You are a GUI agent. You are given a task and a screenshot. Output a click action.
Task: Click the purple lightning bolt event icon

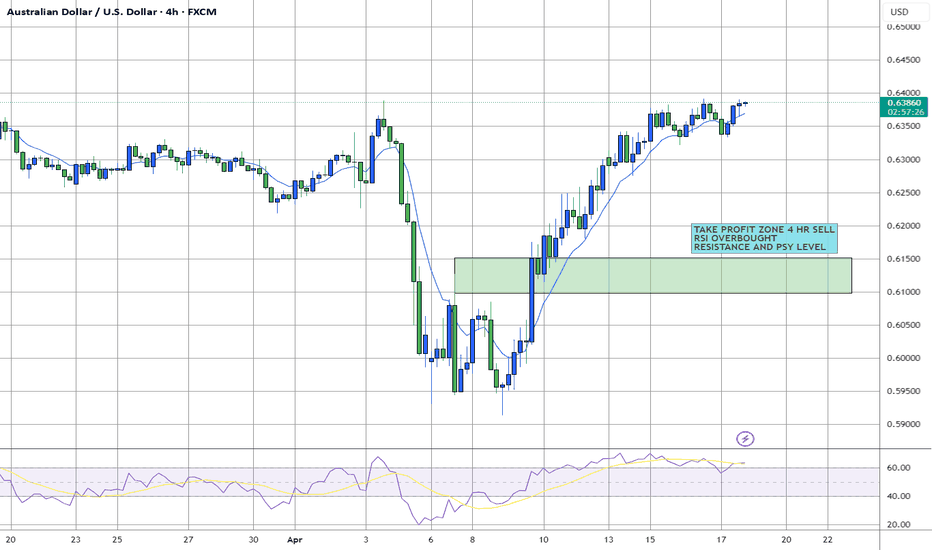(745, 439)
